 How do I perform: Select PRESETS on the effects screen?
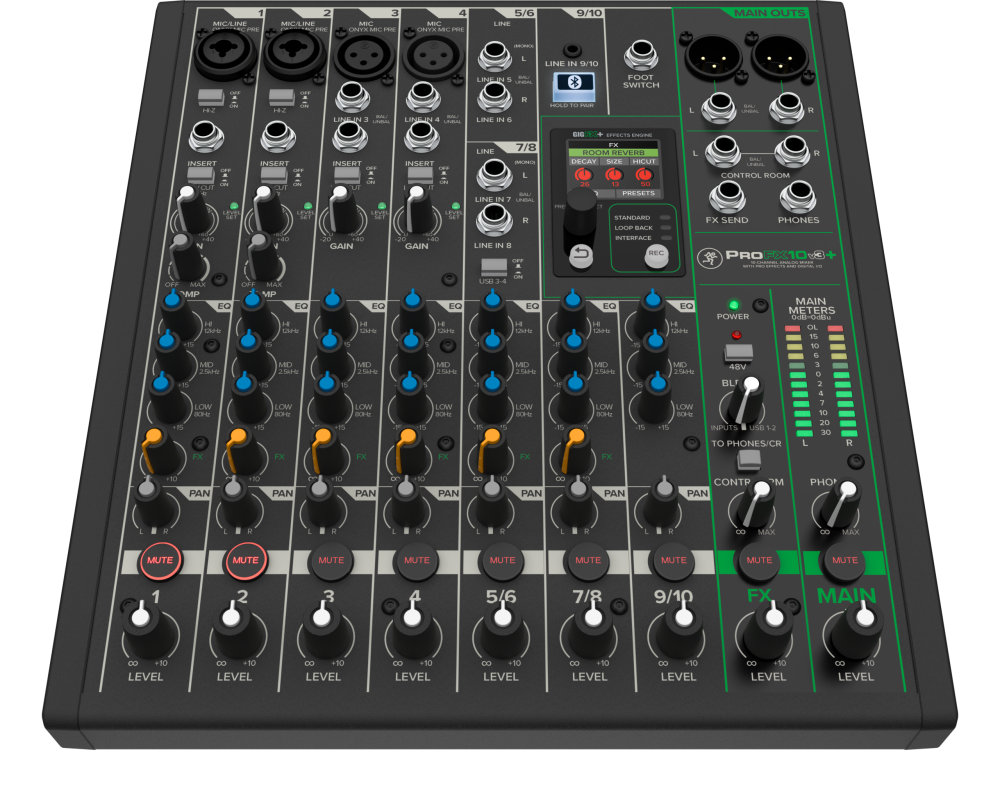click(638, 193)
